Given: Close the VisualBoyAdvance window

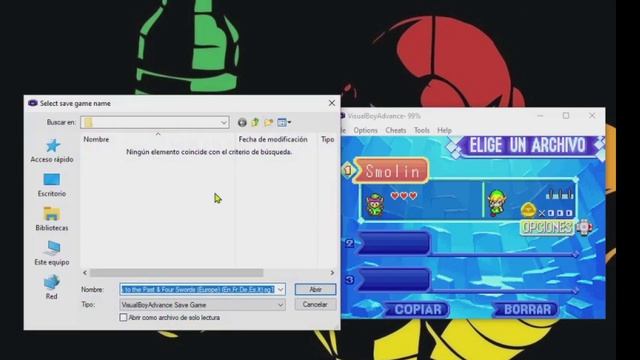Looking at the screenshot, I should 592,116.
